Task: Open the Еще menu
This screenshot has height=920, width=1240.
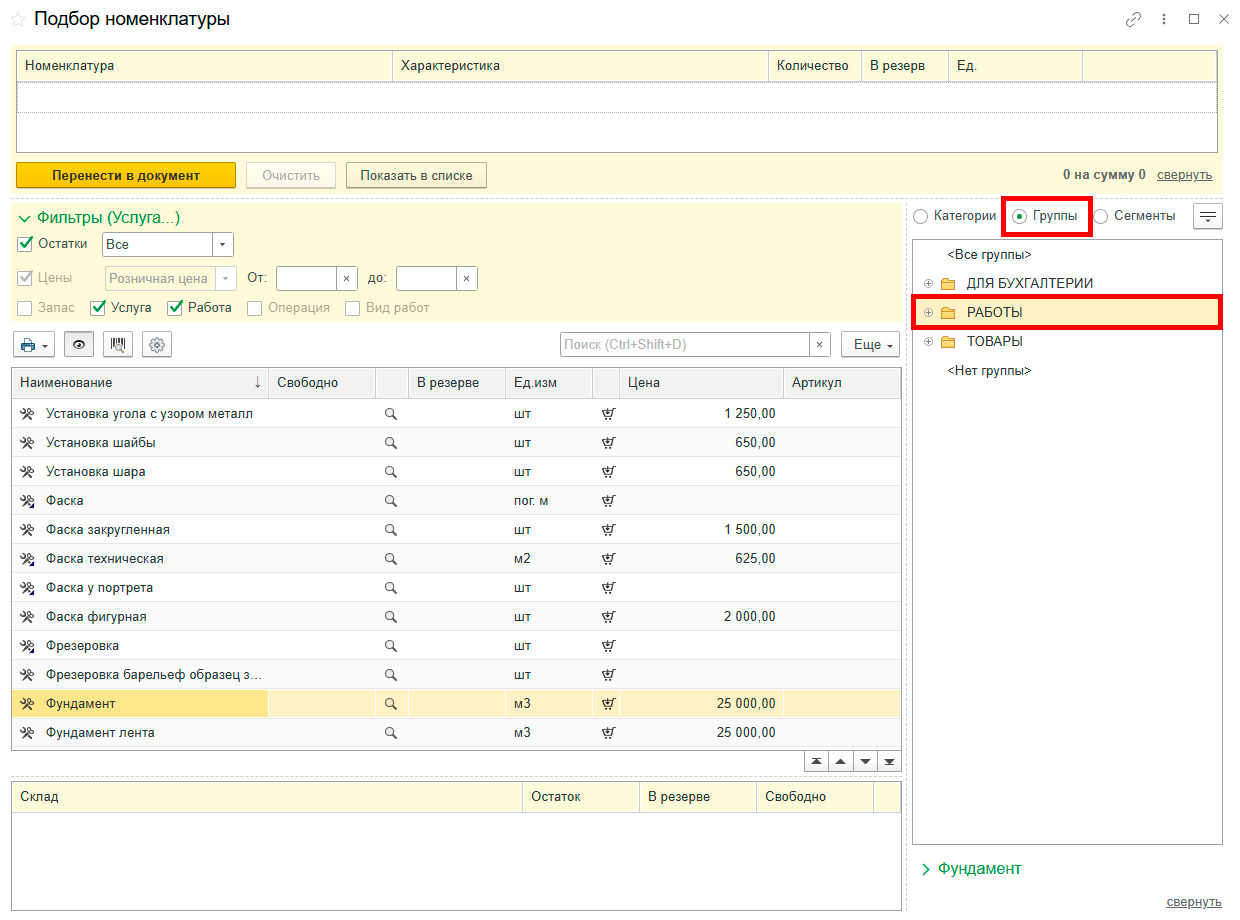Action: coord(870,345)
